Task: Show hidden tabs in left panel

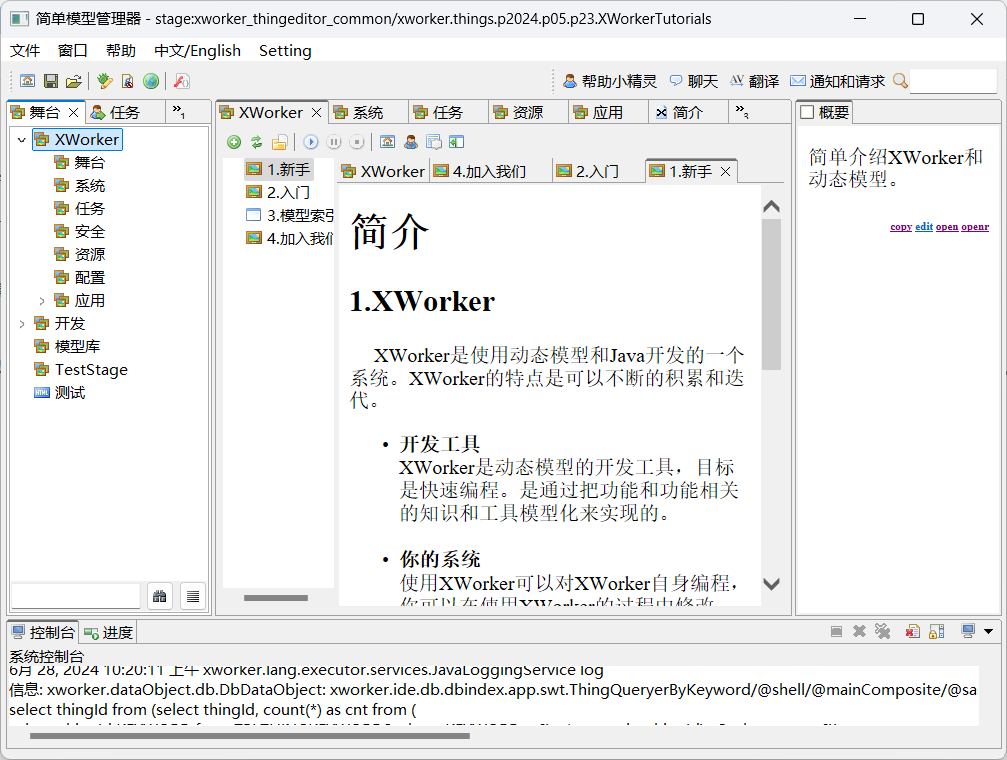Action: tap(179, 112)
